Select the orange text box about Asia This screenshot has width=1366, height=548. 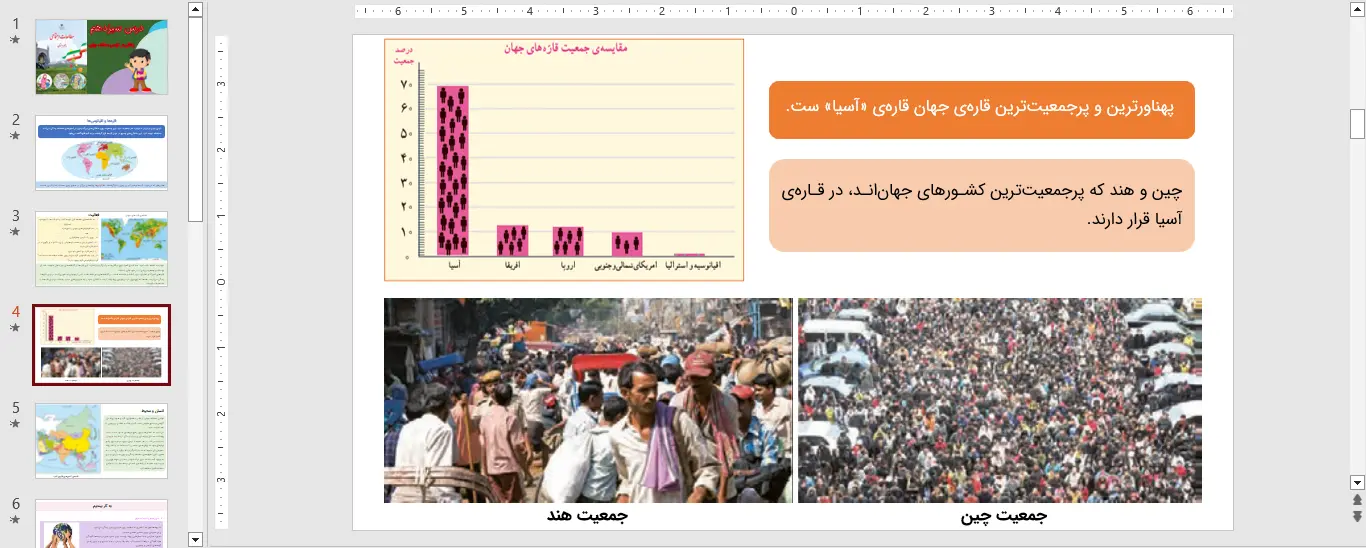[981, 109]
